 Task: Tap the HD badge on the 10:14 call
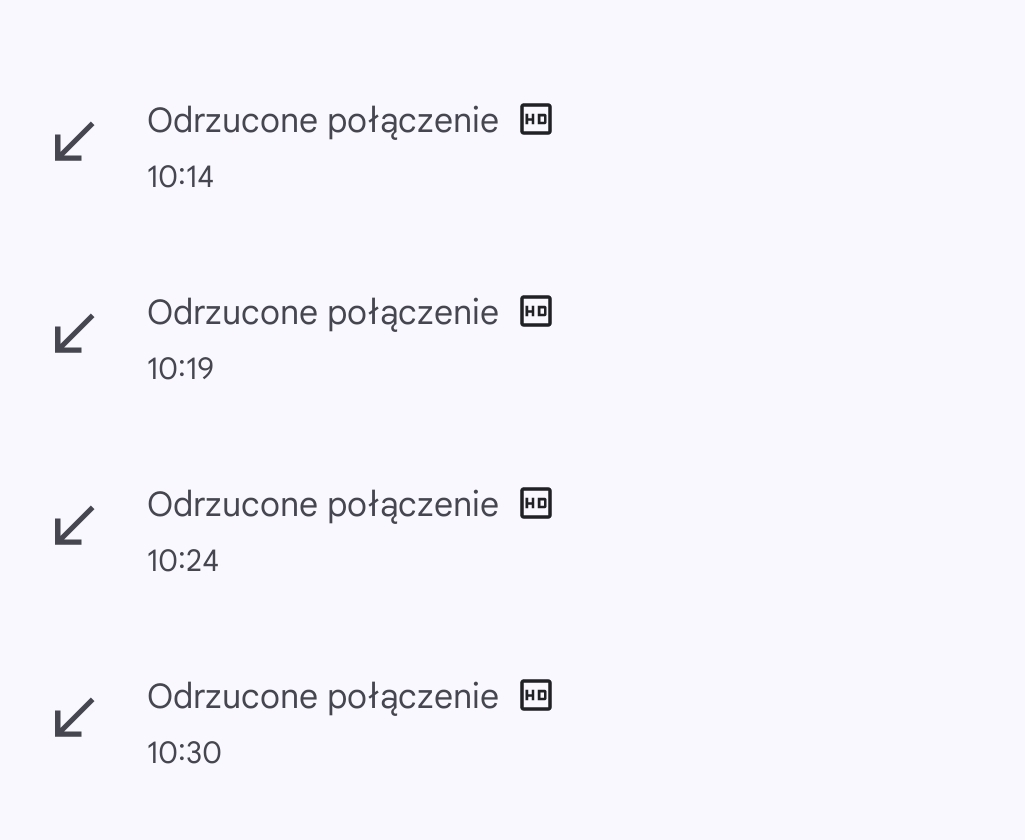point(536,120)
